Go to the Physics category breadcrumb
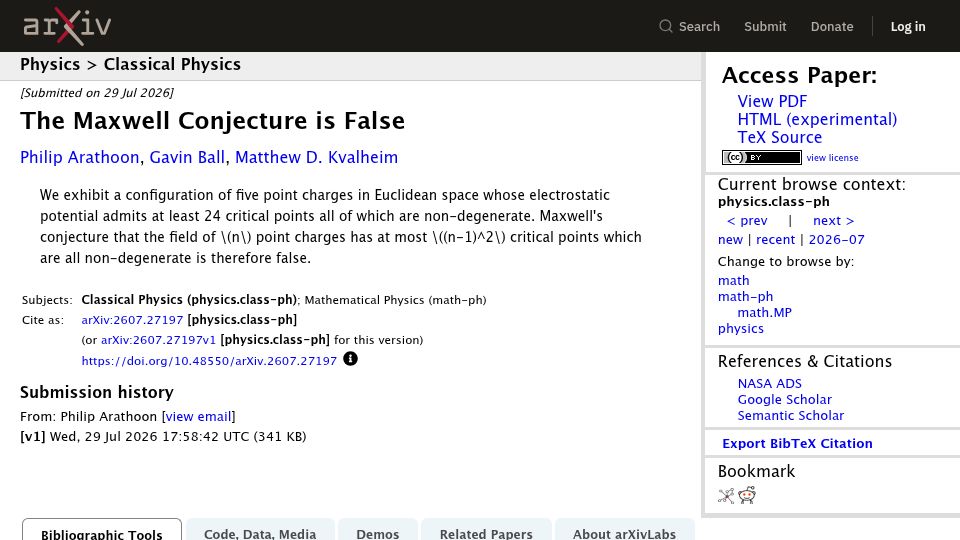Screen dimensions: 960x540 pyautogui.click(x=50, y=64)
